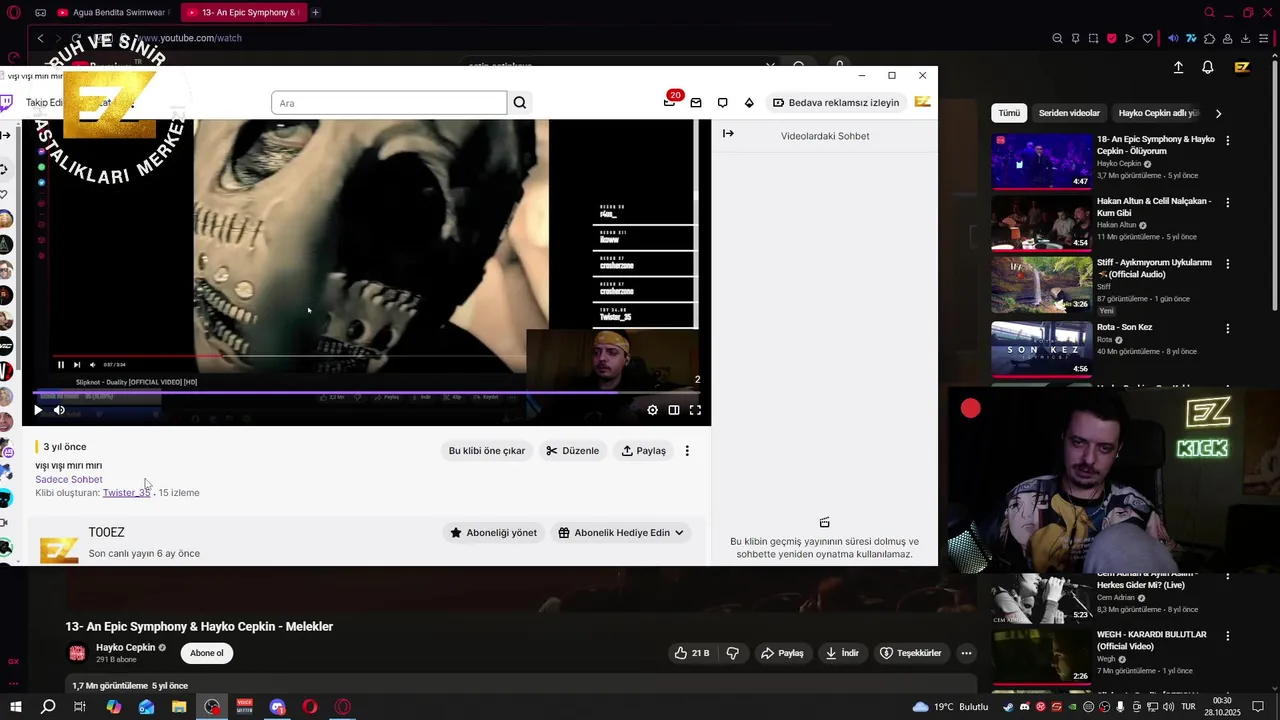Open Twitch profile avatar menu
The height and width of the screenshot is (720, 1280).
(922, 102)
